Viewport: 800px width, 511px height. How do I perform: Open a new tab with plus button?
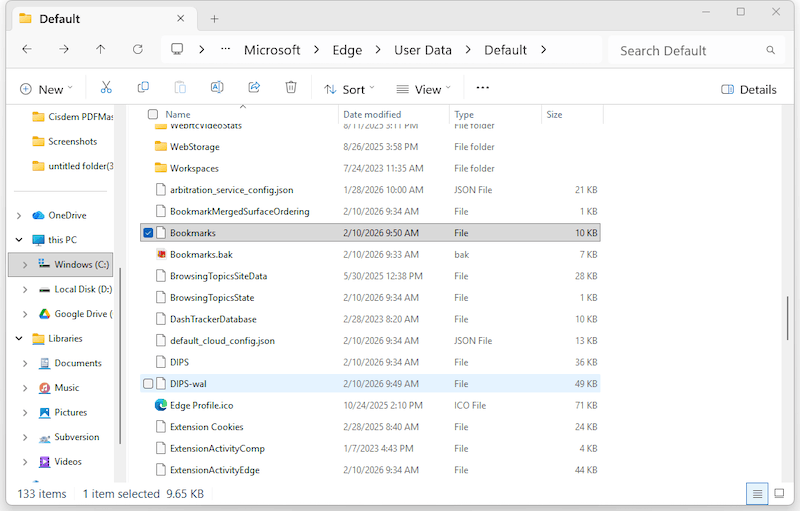pyautogui.click(x=214, y=18)
